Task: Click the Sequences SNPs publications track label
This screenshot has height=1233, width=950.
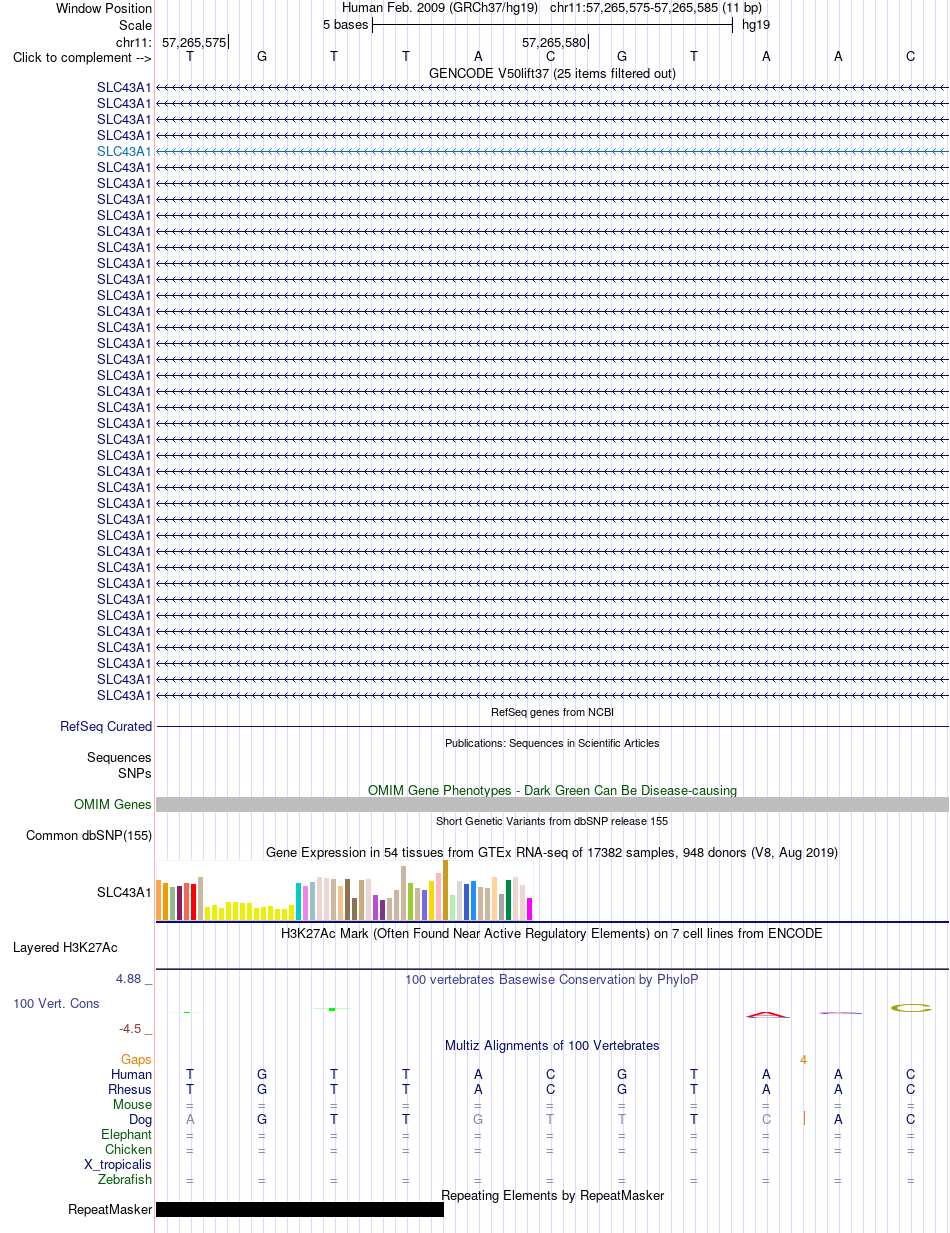Action: coord(119,765)
